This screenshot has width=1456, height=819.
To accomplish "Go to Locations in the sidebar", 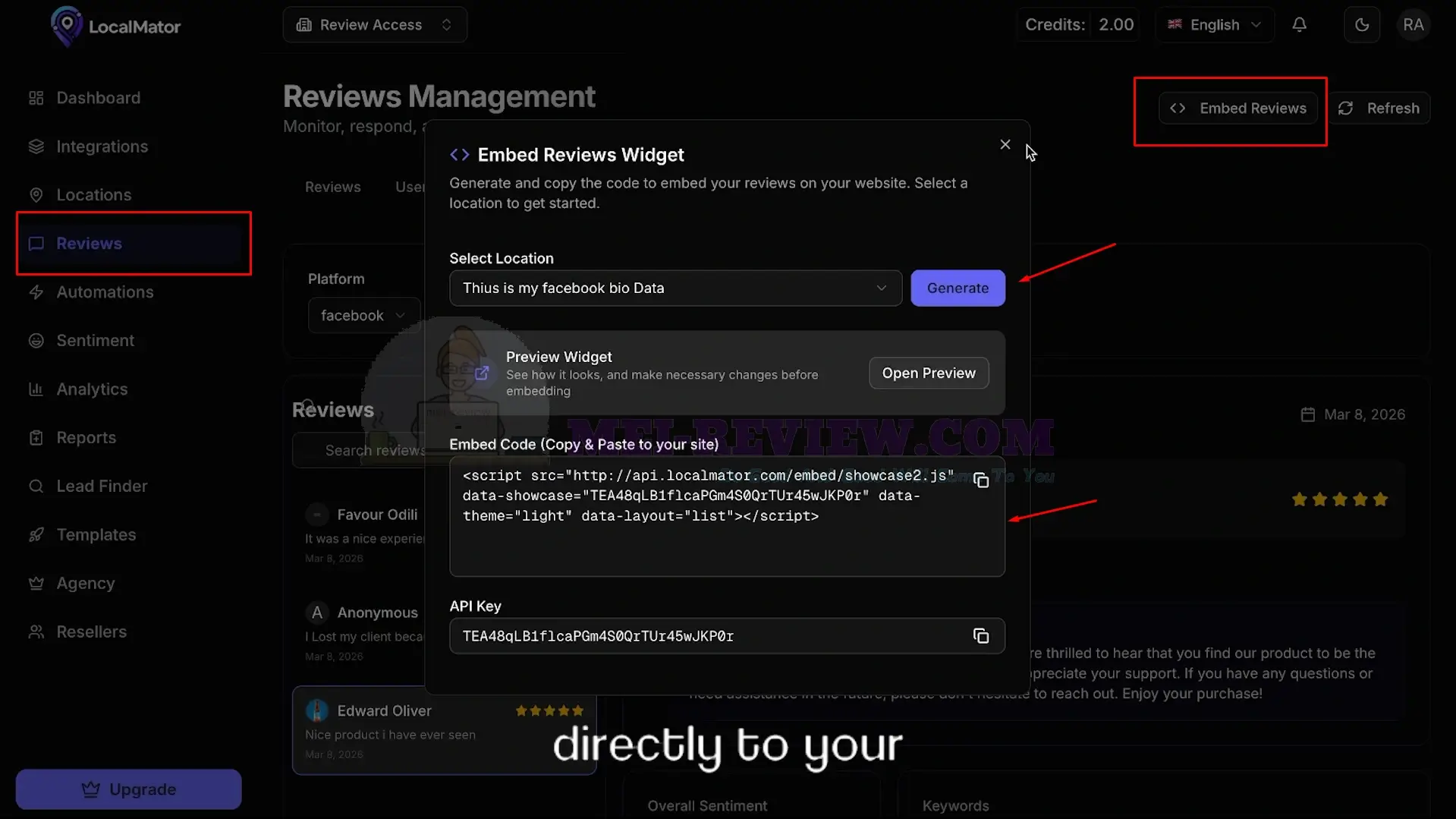I will [x=93, y=195].
